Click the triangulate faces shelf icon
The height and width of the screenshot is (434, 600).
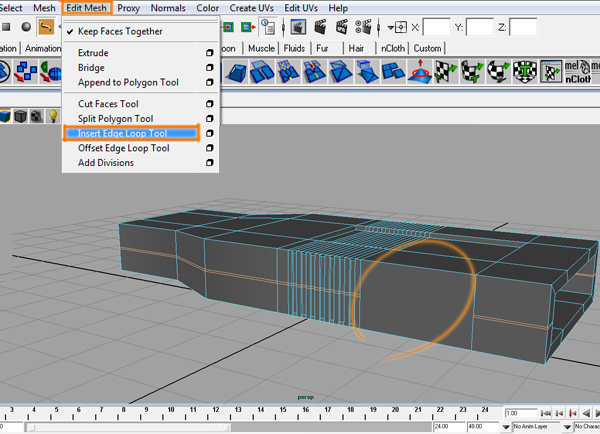coord(341,72)
